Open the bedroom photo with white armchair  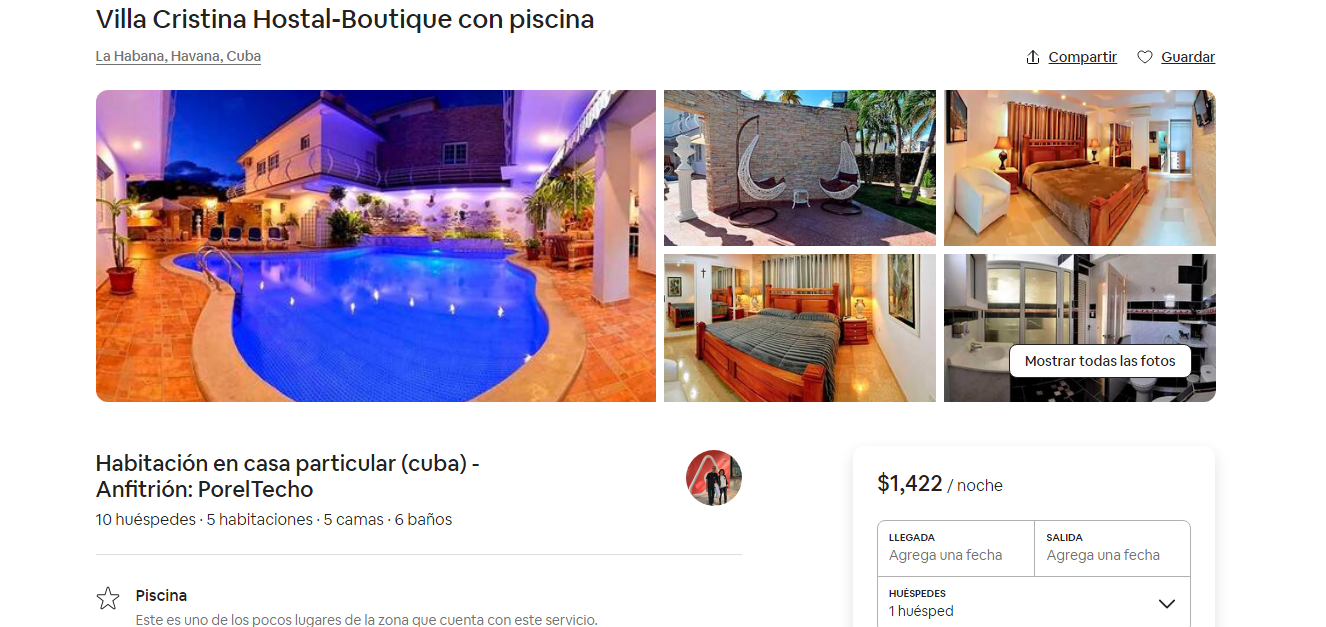point(1080,168)
